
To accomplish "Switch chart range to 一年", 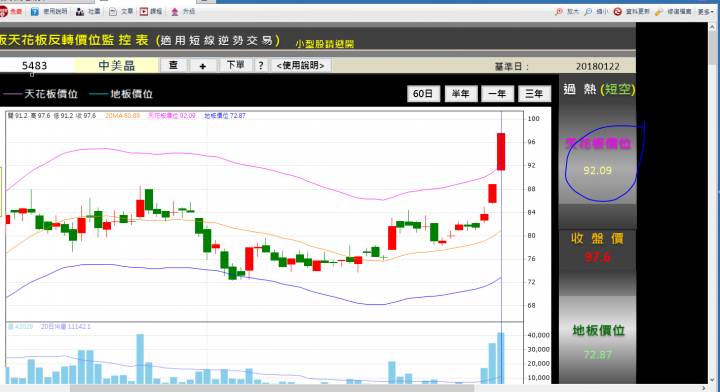I will (497, 94).
